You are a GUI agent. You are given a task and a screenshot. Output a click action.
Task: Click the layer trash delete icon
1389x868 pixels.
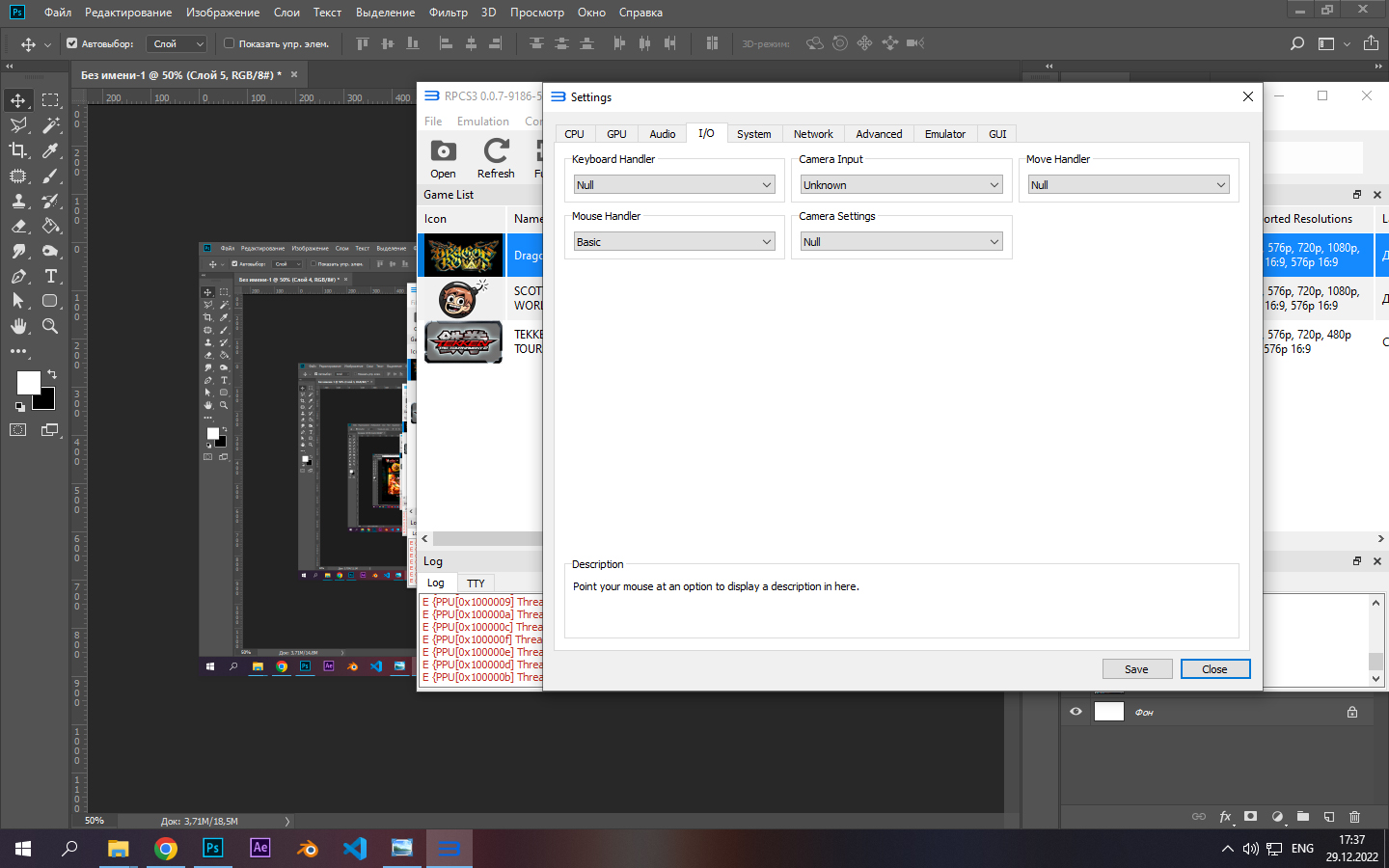tap(1354, 817)
